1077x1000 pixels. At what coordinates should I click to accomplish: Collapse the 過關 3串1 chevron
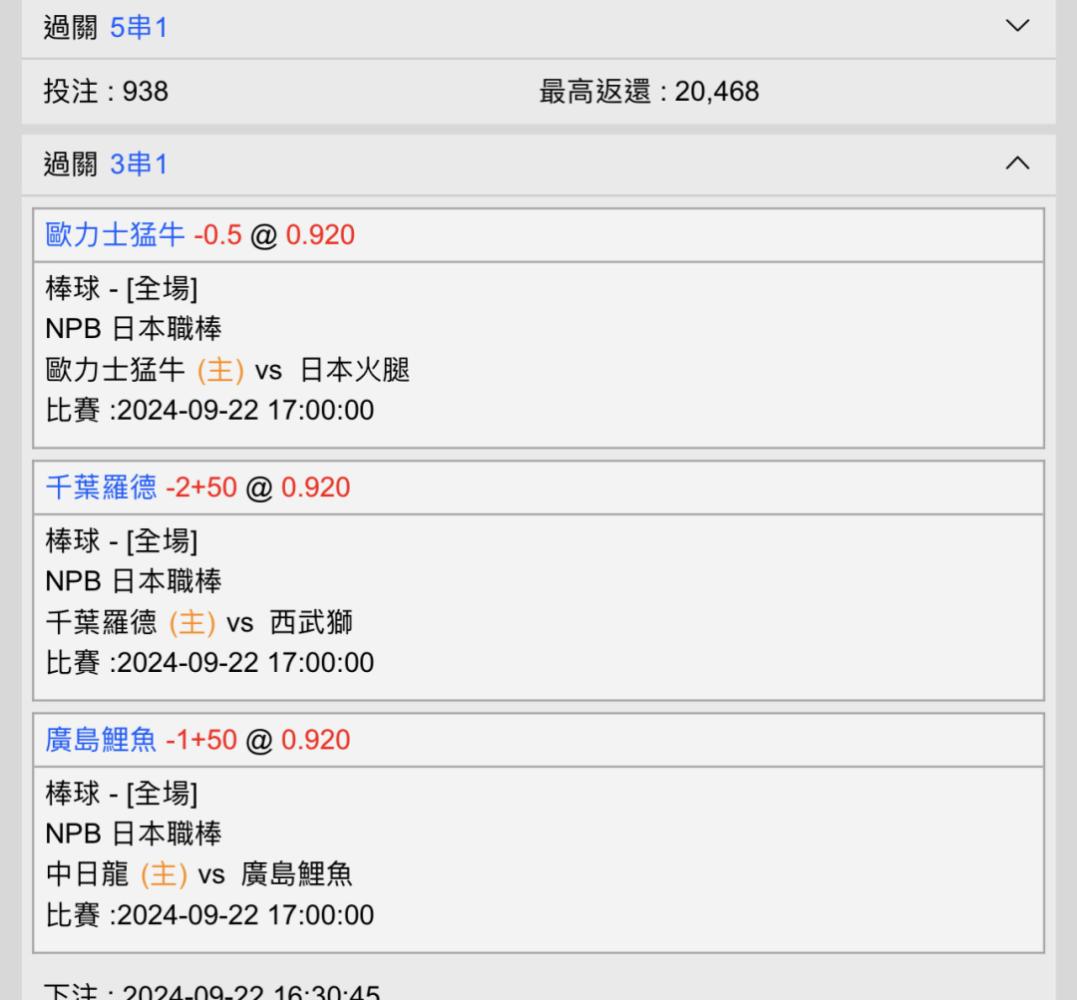[x=1017, y=163]
